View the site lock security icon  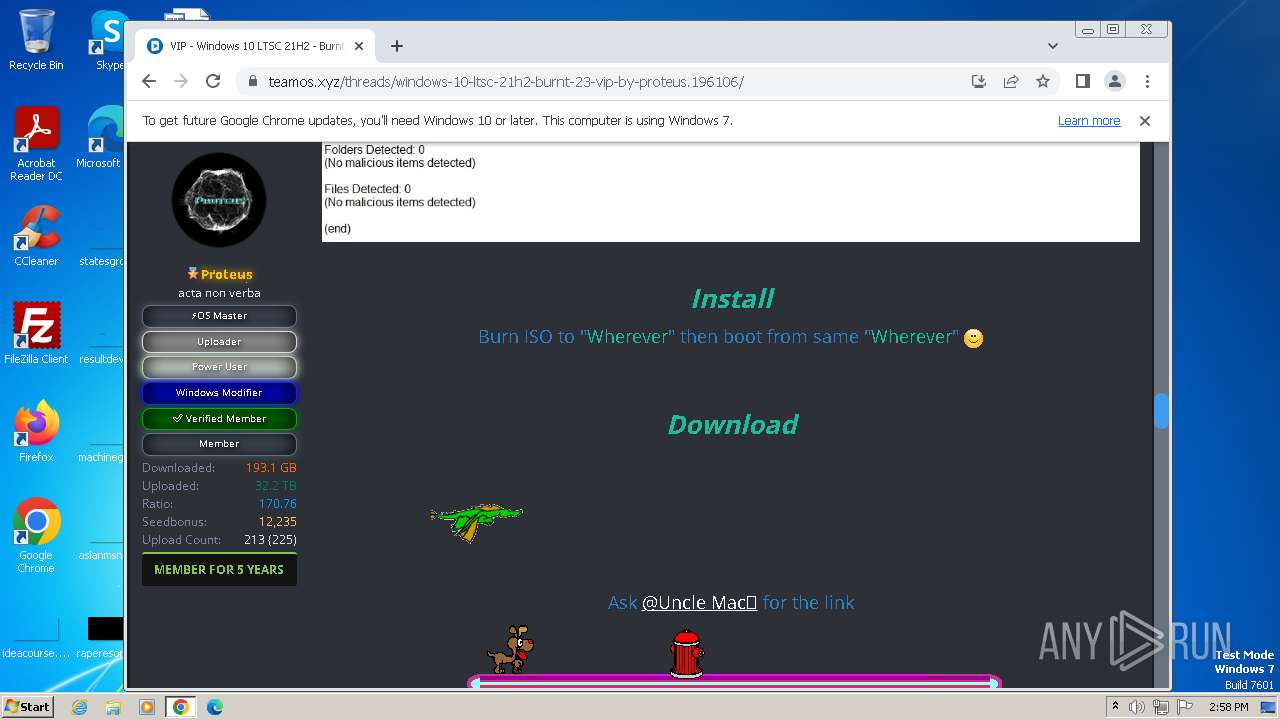pos(252,81)
